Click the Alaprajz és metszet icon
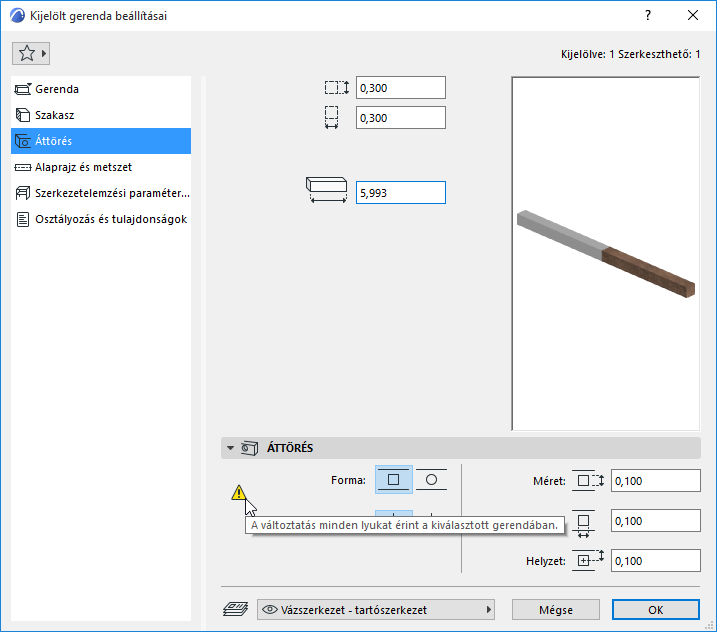The image size is (717, 632). [23, 167]
